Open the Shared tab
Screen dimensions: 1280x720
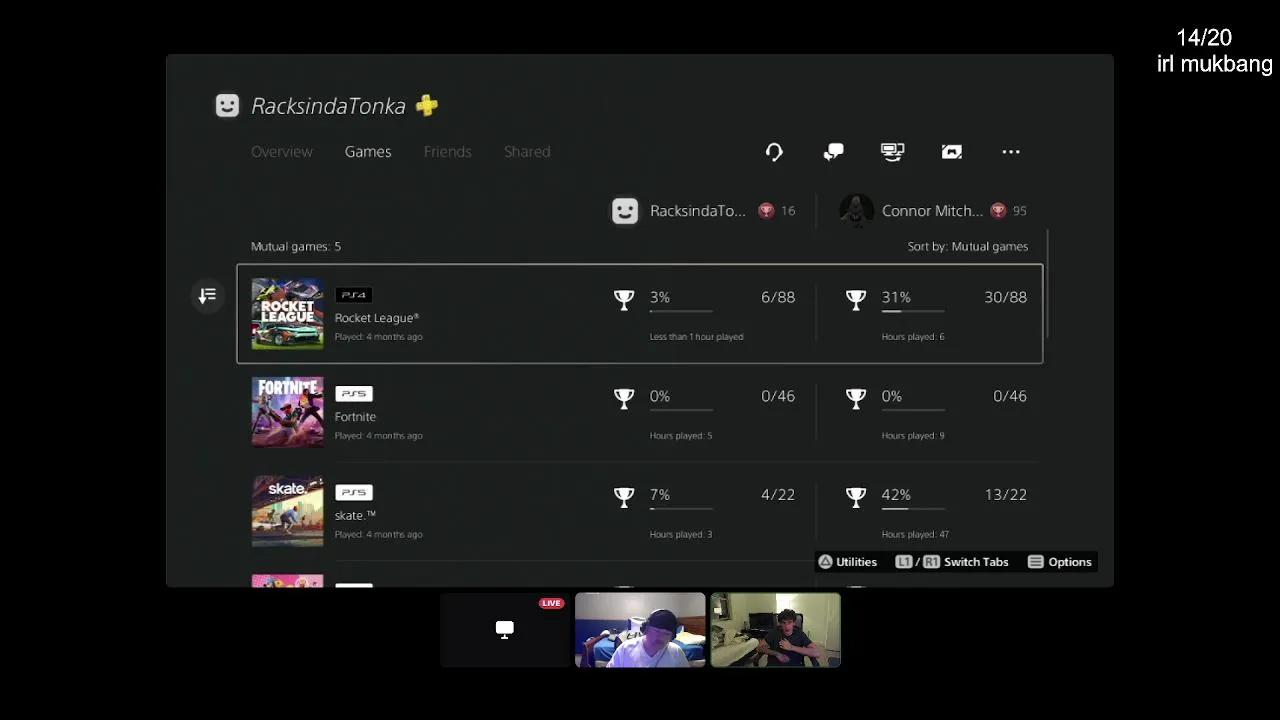point(527,152)
